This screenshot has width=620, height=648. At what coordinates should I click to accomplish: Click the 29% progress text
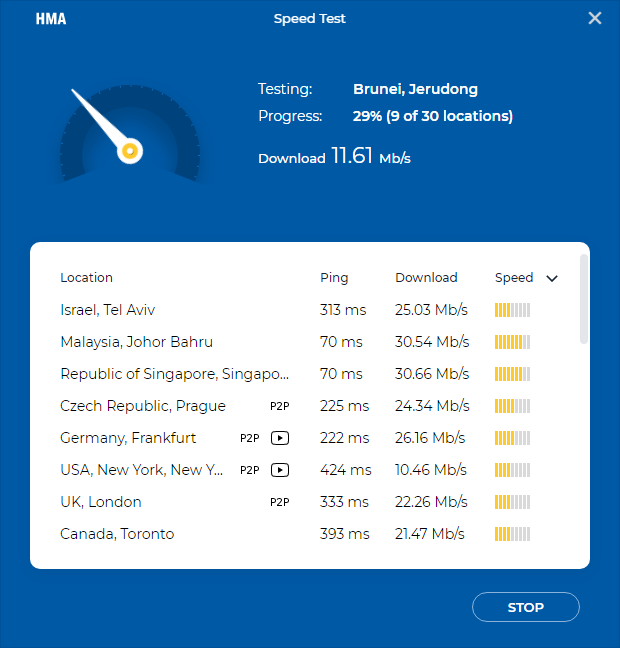tap(433, 116)
